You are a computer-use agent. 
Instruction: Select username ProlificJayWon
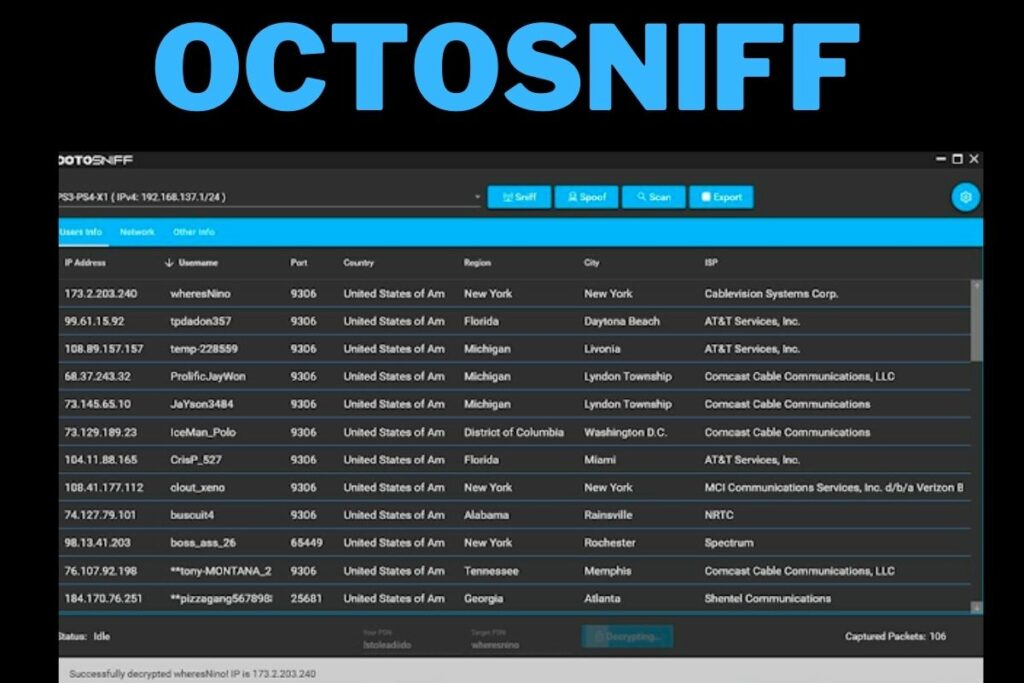pyautogui.click(x=208, y=376)
